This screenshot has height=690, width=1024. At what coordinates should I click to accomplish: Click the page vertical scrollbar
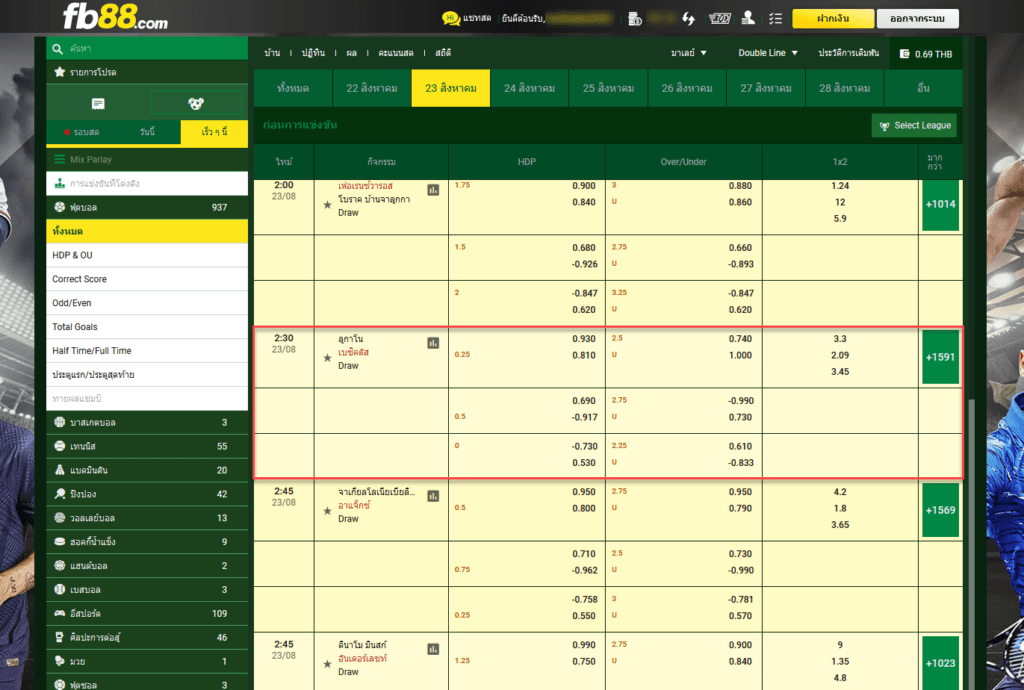[972, 542]
